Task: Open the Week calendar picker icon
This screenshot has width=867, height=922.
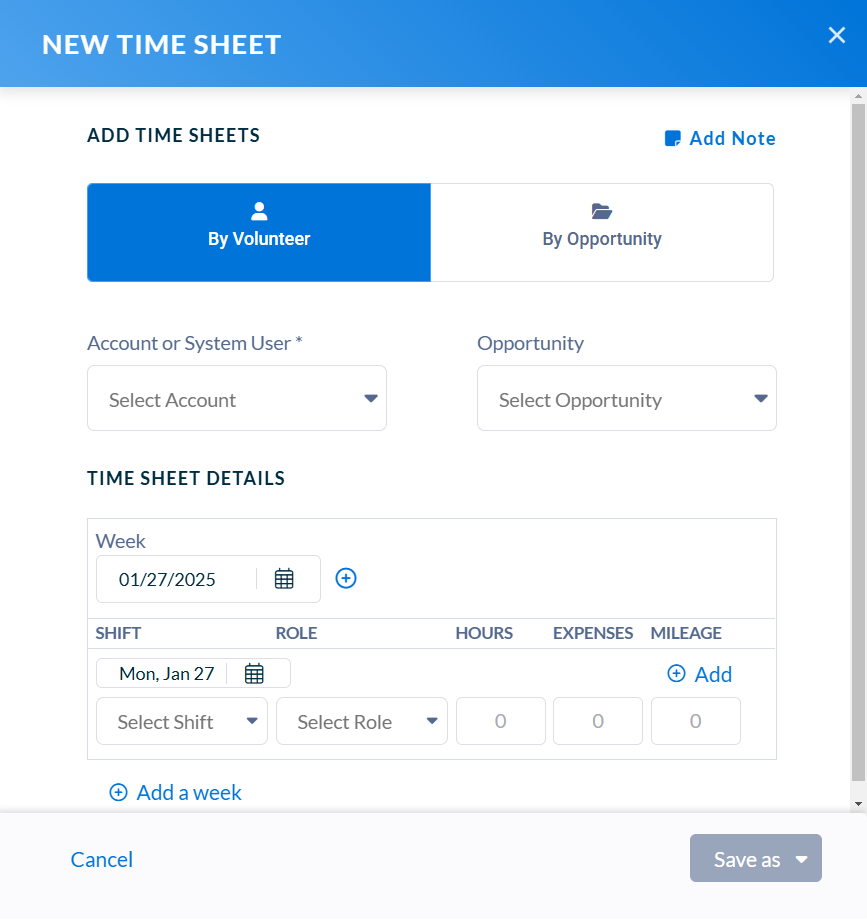Action: 284,579
